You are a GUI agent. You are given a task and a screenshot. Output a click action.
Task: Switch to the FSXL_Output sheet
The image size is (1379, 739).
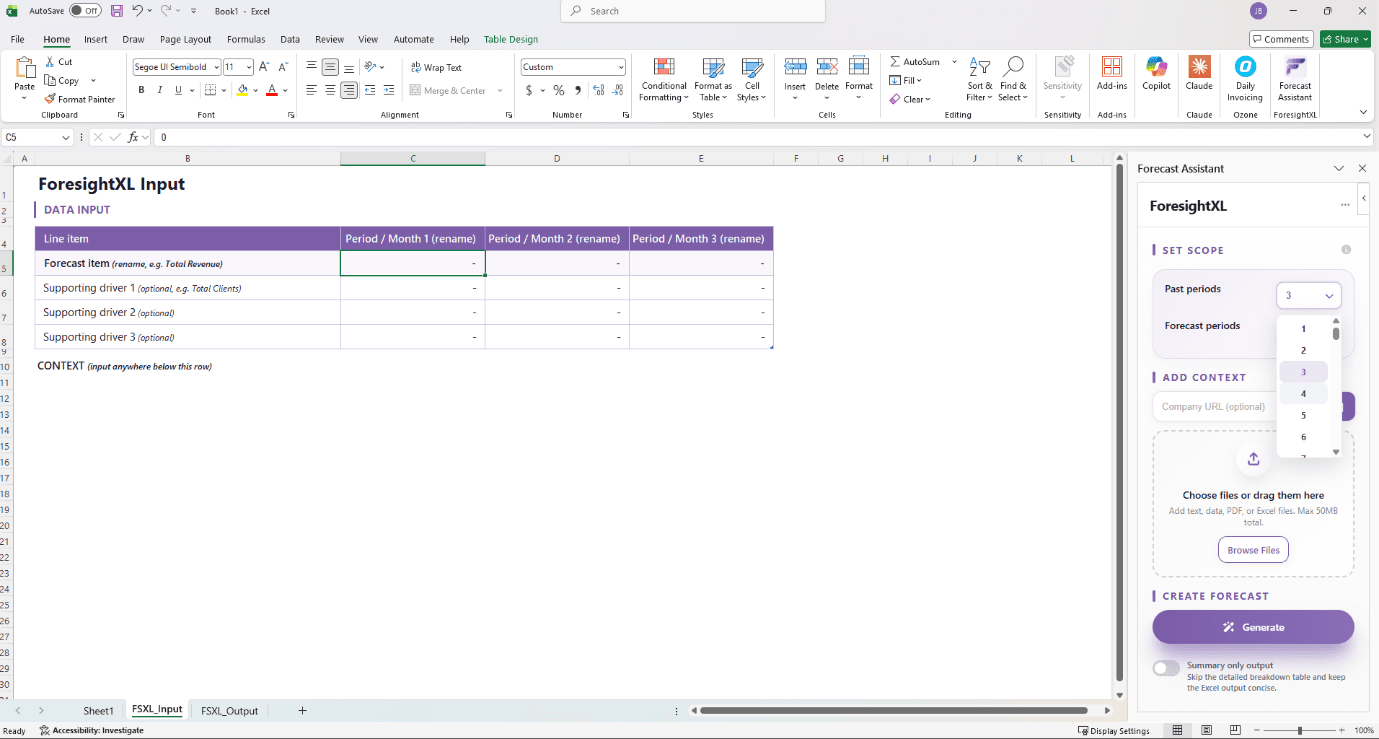(229, 710)
